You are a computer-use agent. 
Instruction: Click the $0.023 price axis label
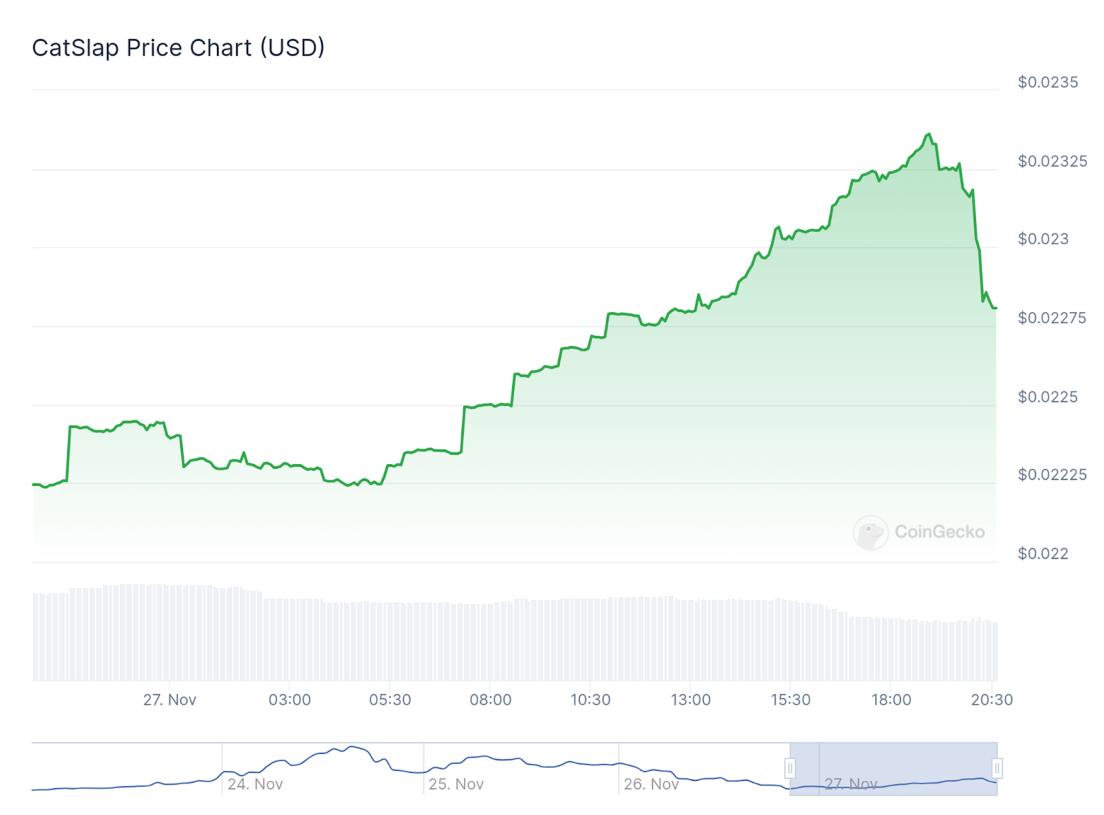point(1043,239)
